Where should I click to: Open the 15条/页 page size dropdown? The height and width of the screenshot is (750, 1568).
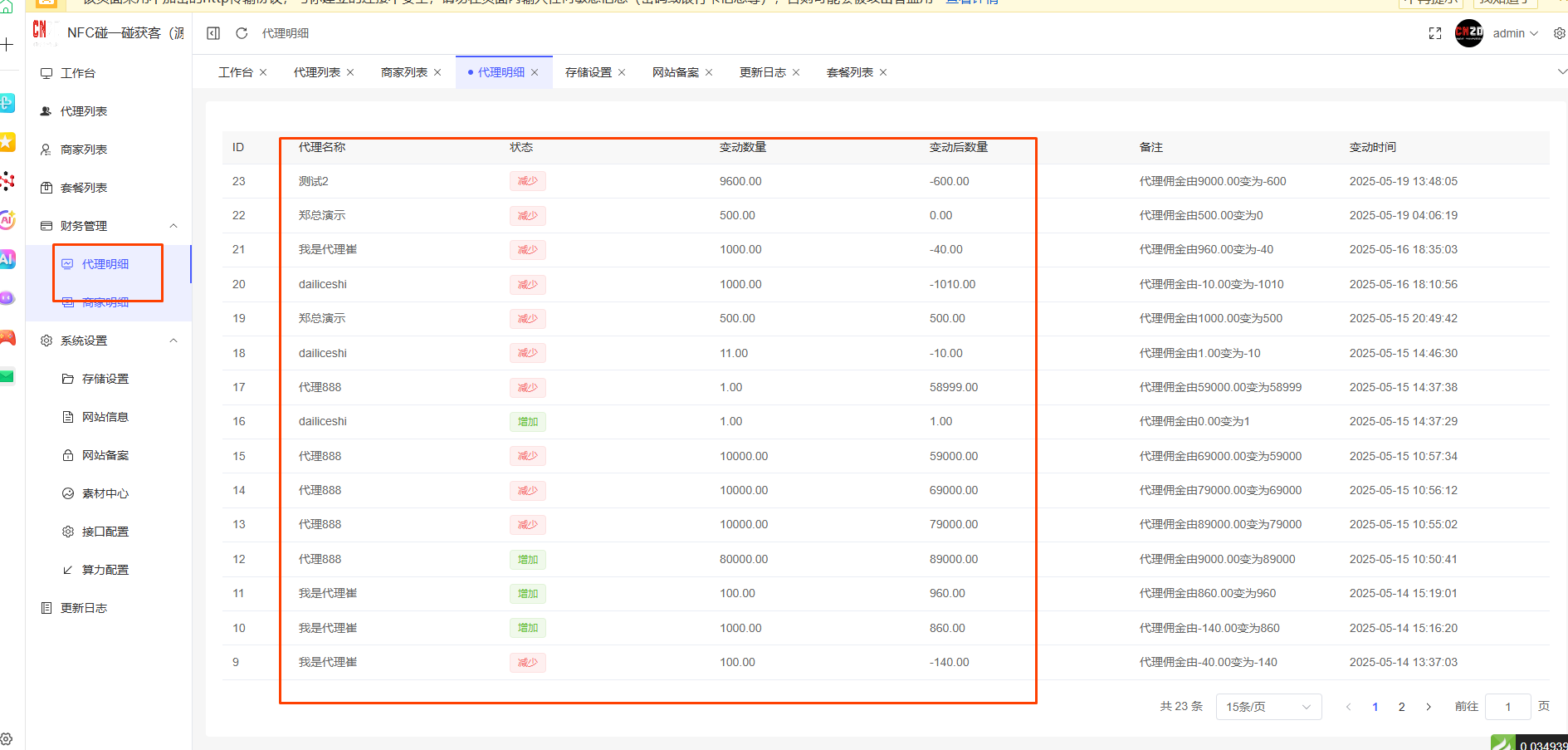coord(1268,707)
